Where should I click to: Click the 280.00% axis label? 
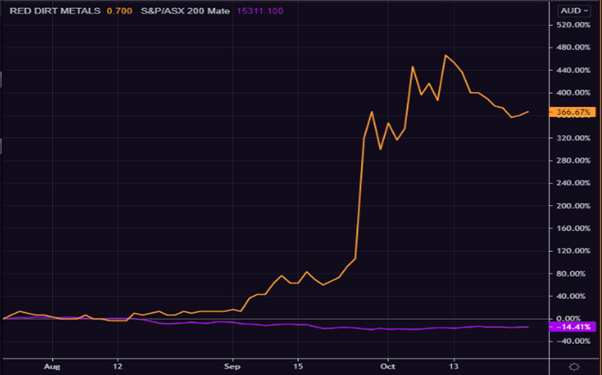point(572,160)
